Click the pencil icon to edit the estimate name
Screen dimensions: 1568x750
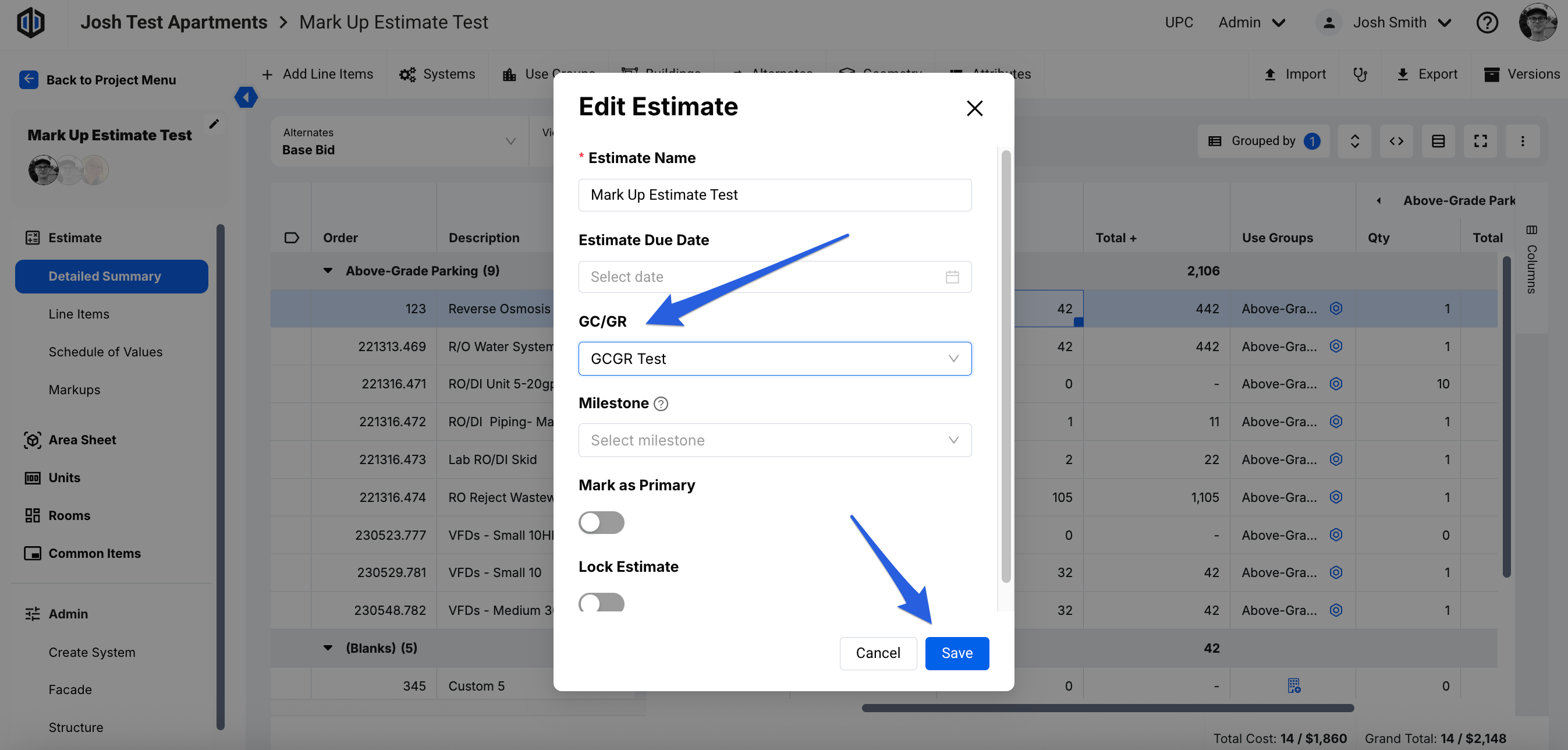point(214,124)
